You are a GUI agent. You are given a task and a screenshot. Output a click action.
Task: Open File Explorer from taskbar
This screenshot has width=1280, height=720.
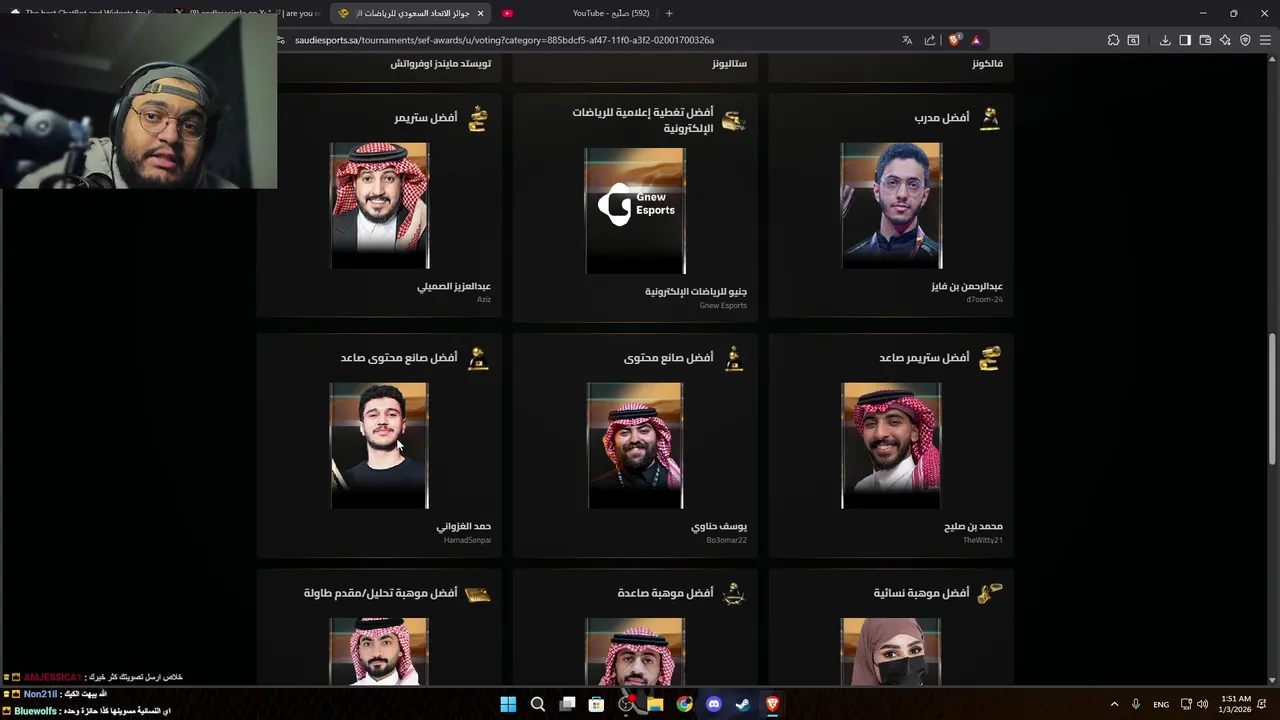(655, 704)
